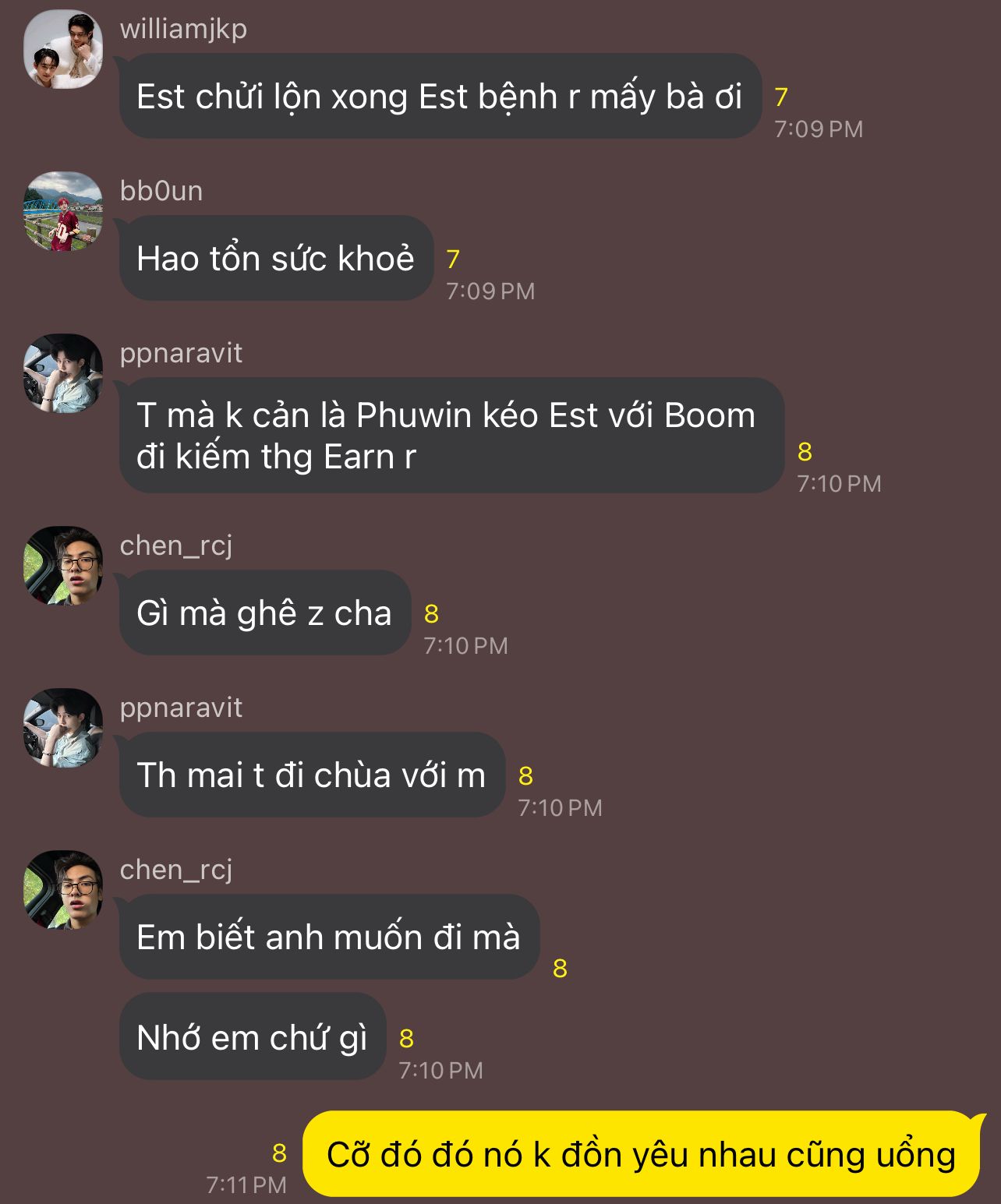Tap the 7:11 PM timestamp of sent message
The image size is (1001, 1204).
[x=246, y=1185]
